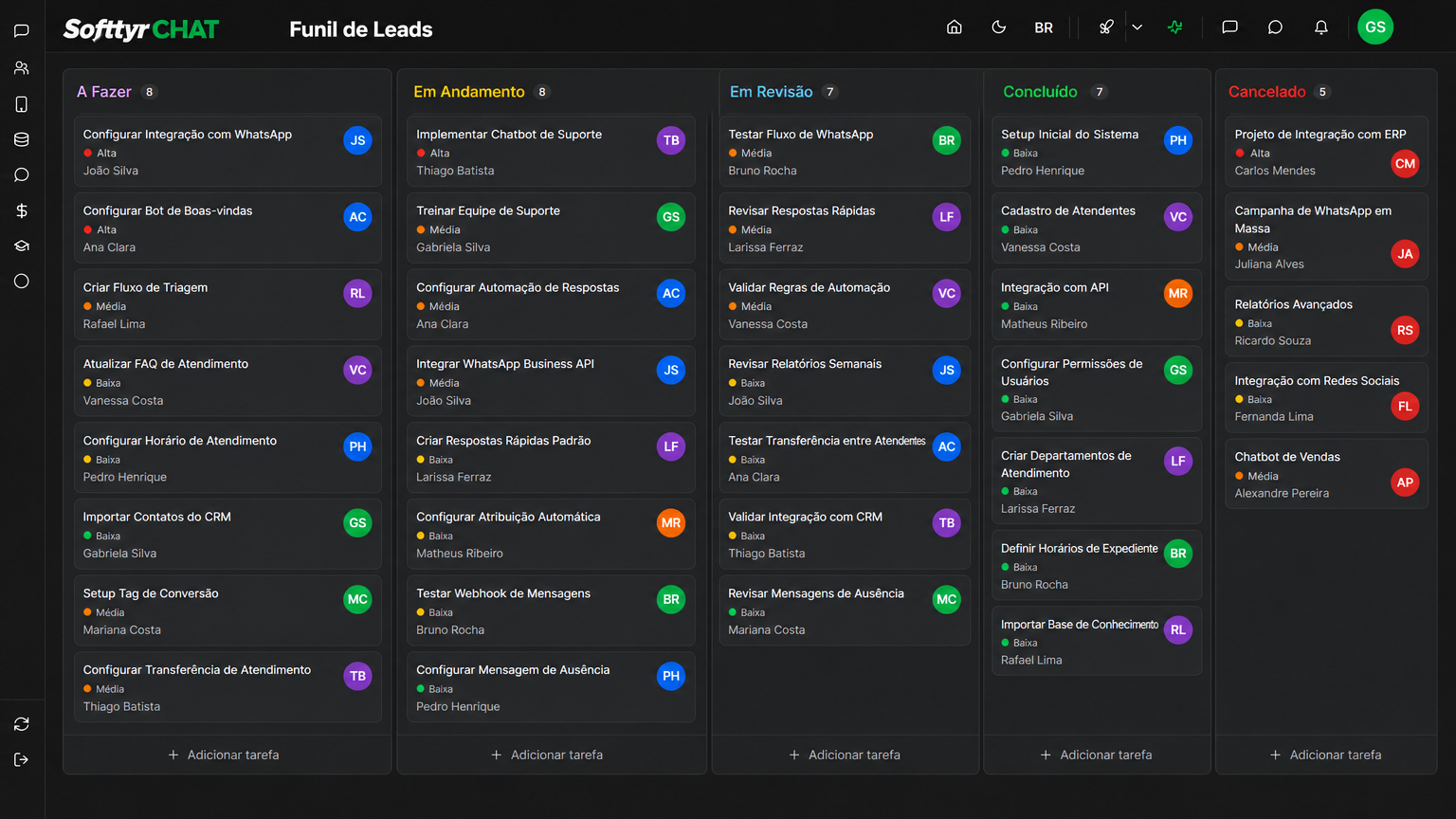1456x819 pixels.
Task: Add a task to the Concluído column
Action: 1098,755
